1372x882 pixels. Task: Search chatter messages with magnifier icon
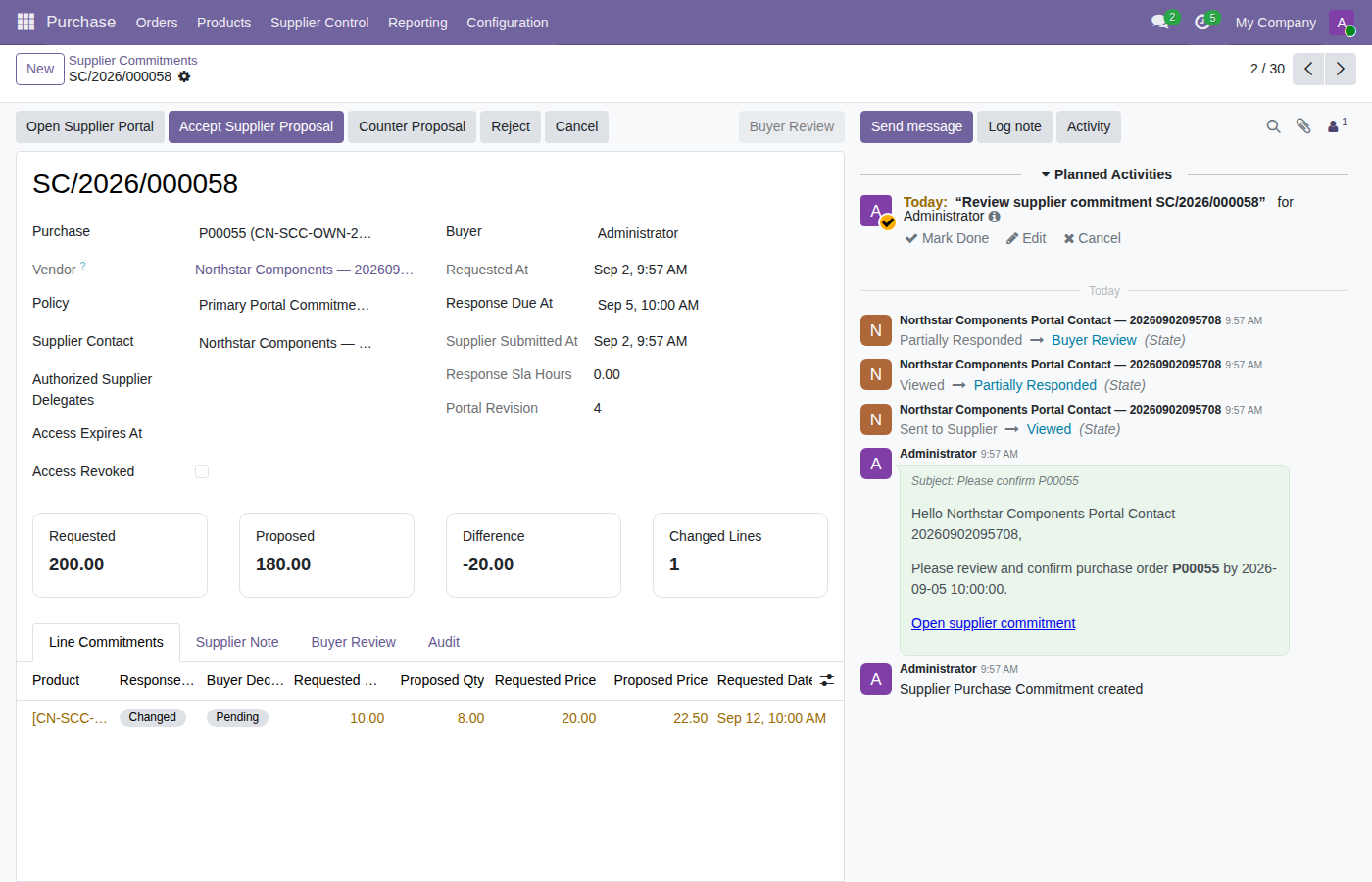[1273, 126]
